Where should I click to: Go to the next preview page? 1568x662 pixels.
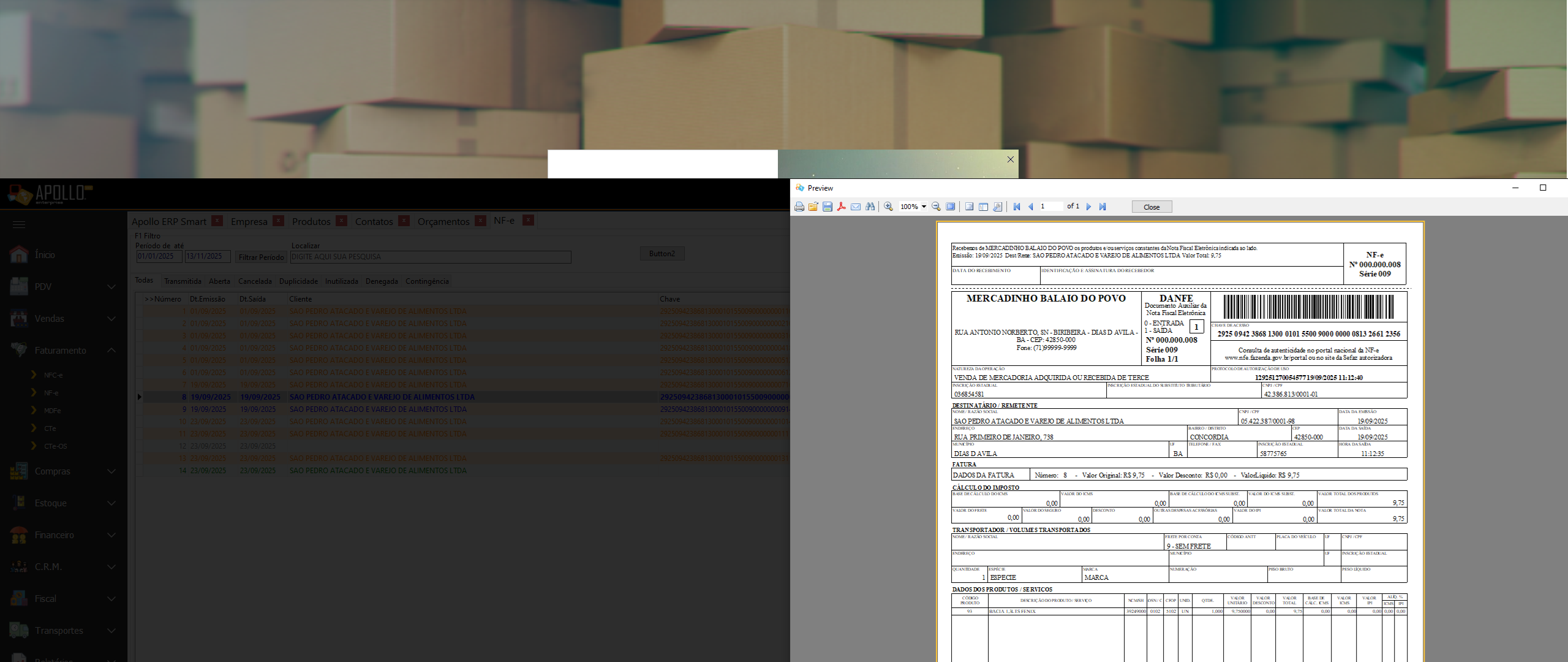pyautogui.click(x=1088, y=207)
